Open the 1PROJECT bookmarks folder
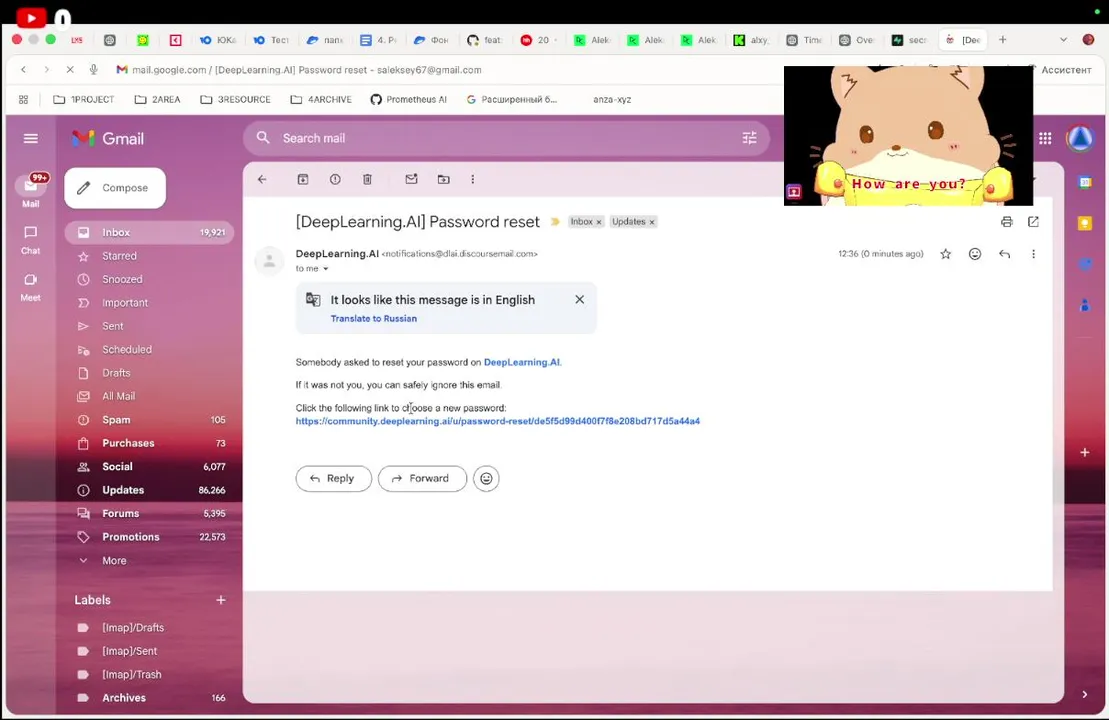This screenshot has height=720, width=1109. coord(84,100)
